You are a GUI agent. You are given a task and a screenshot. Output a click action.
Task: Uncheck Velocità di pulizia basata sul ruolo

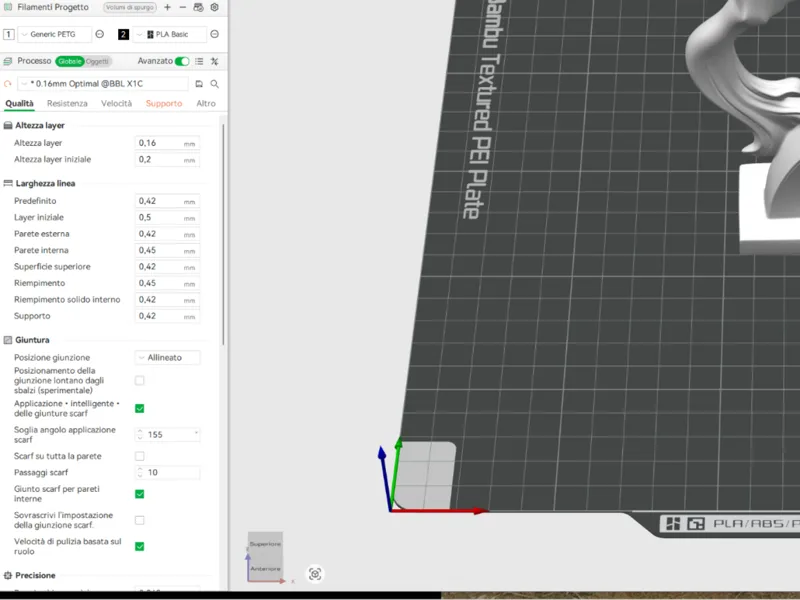pyautogui.click(x=139, y=546)
